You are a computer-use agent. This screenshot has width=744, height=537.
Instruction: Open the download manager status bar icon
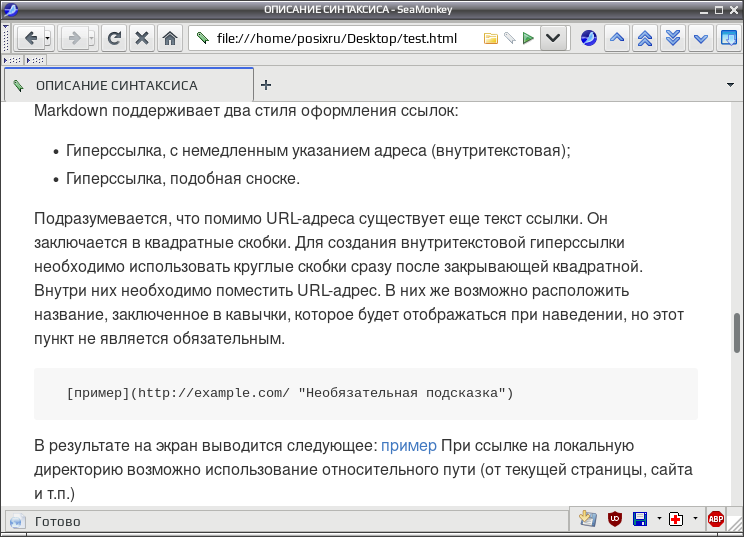pos(588,519)
